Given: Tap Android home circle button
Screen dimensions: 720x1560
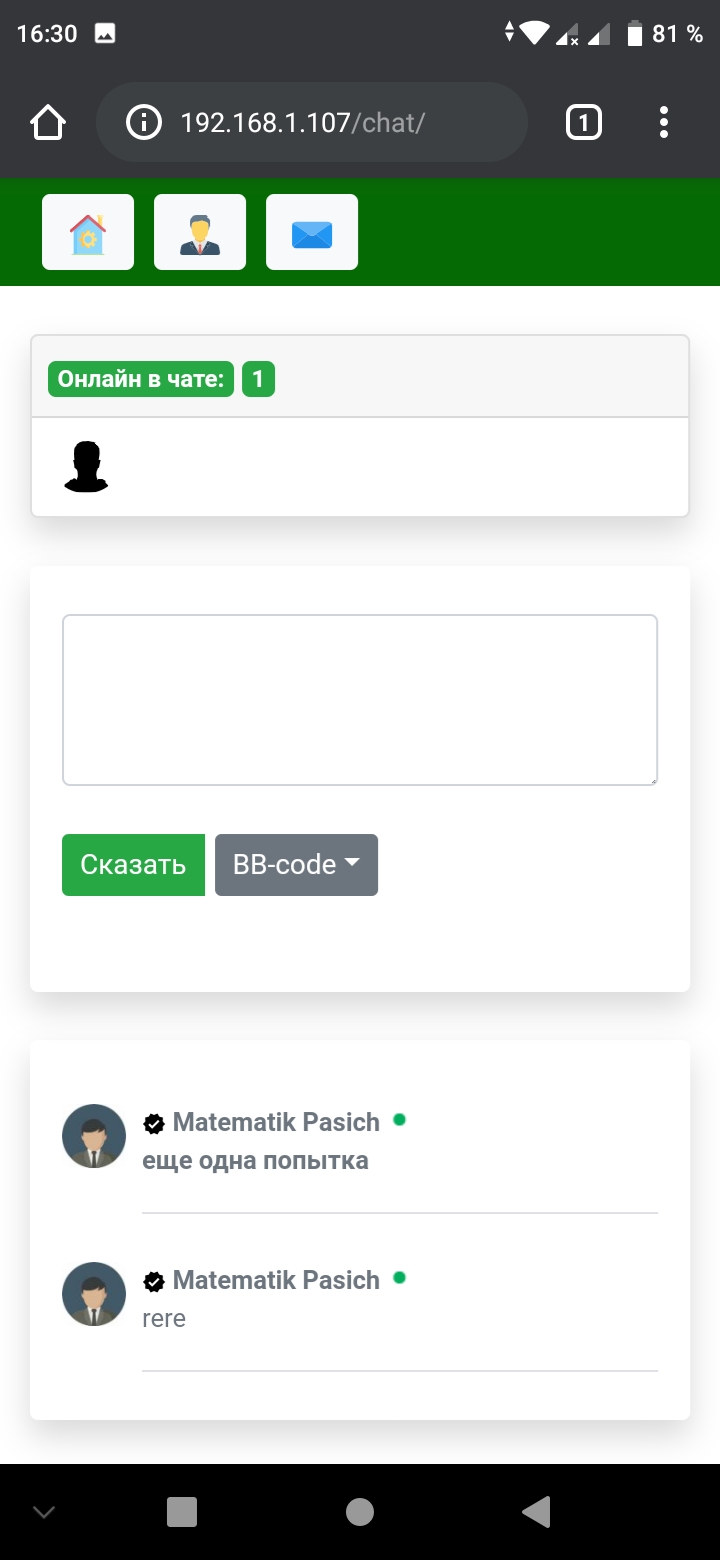Looking at the screenshot, I should pos(360,1512).
